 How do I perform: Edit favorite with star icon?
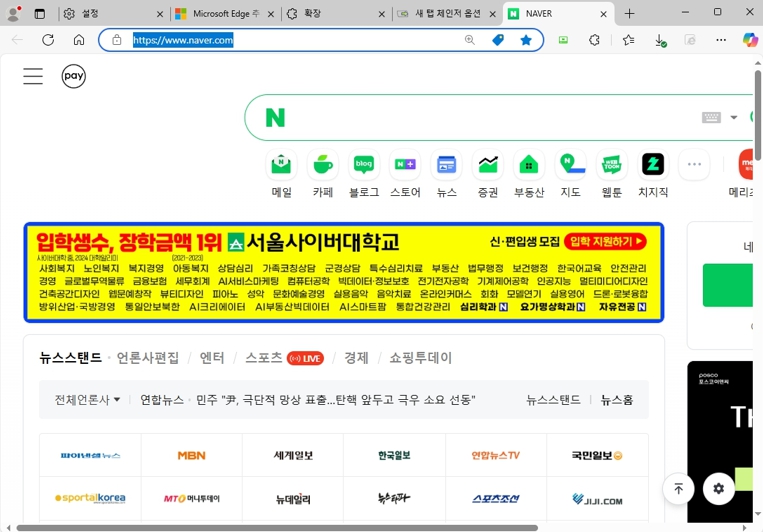[526, 40]
